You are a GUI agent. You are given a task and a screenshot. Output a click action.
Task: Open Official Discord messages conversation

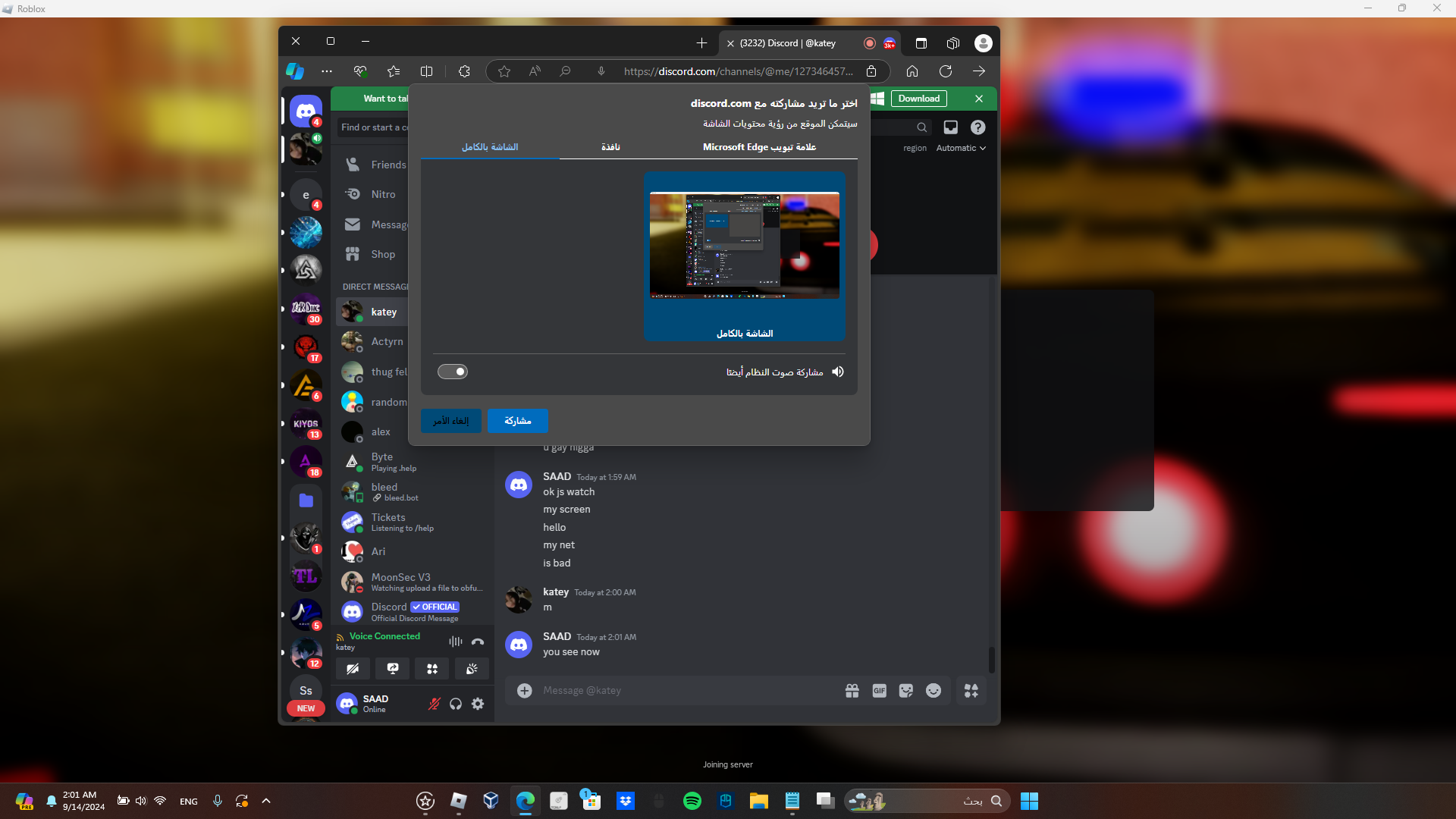point(414,612)
